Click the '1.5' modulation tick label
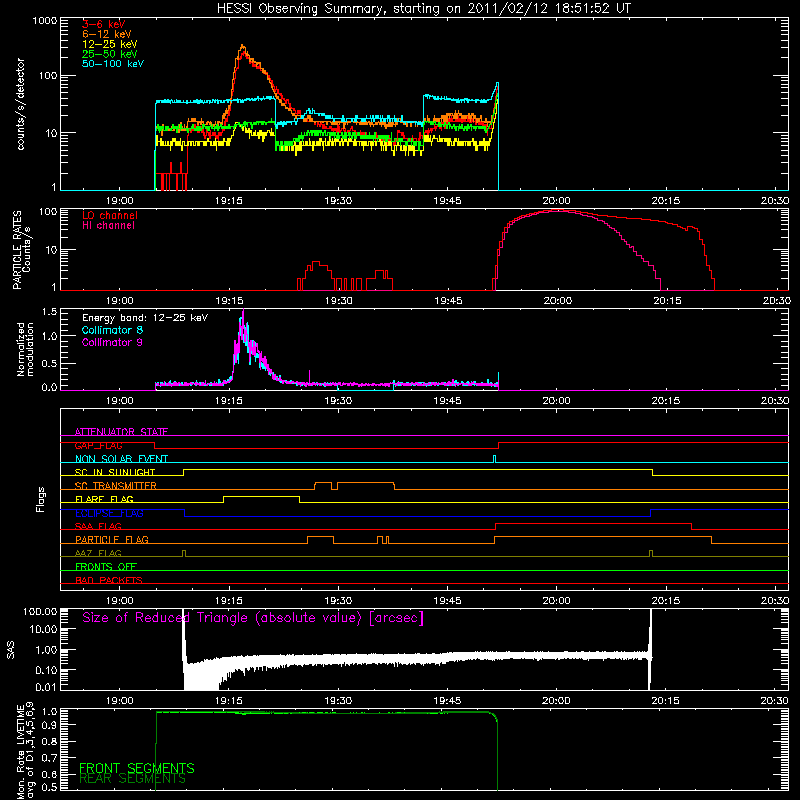The width and height of the screenshot is (800, 800). coord(49,312)
